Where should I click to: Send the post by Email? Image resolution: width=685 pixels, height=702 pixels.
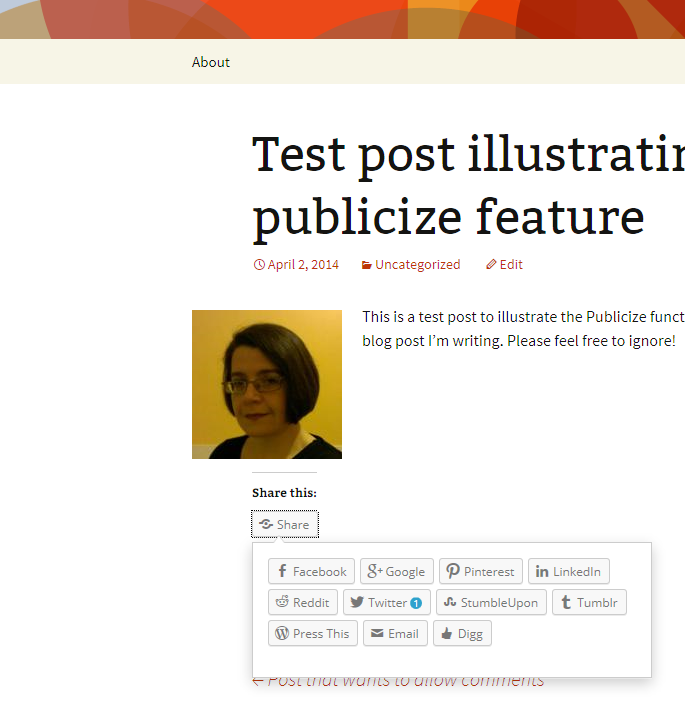coord(395,633)
